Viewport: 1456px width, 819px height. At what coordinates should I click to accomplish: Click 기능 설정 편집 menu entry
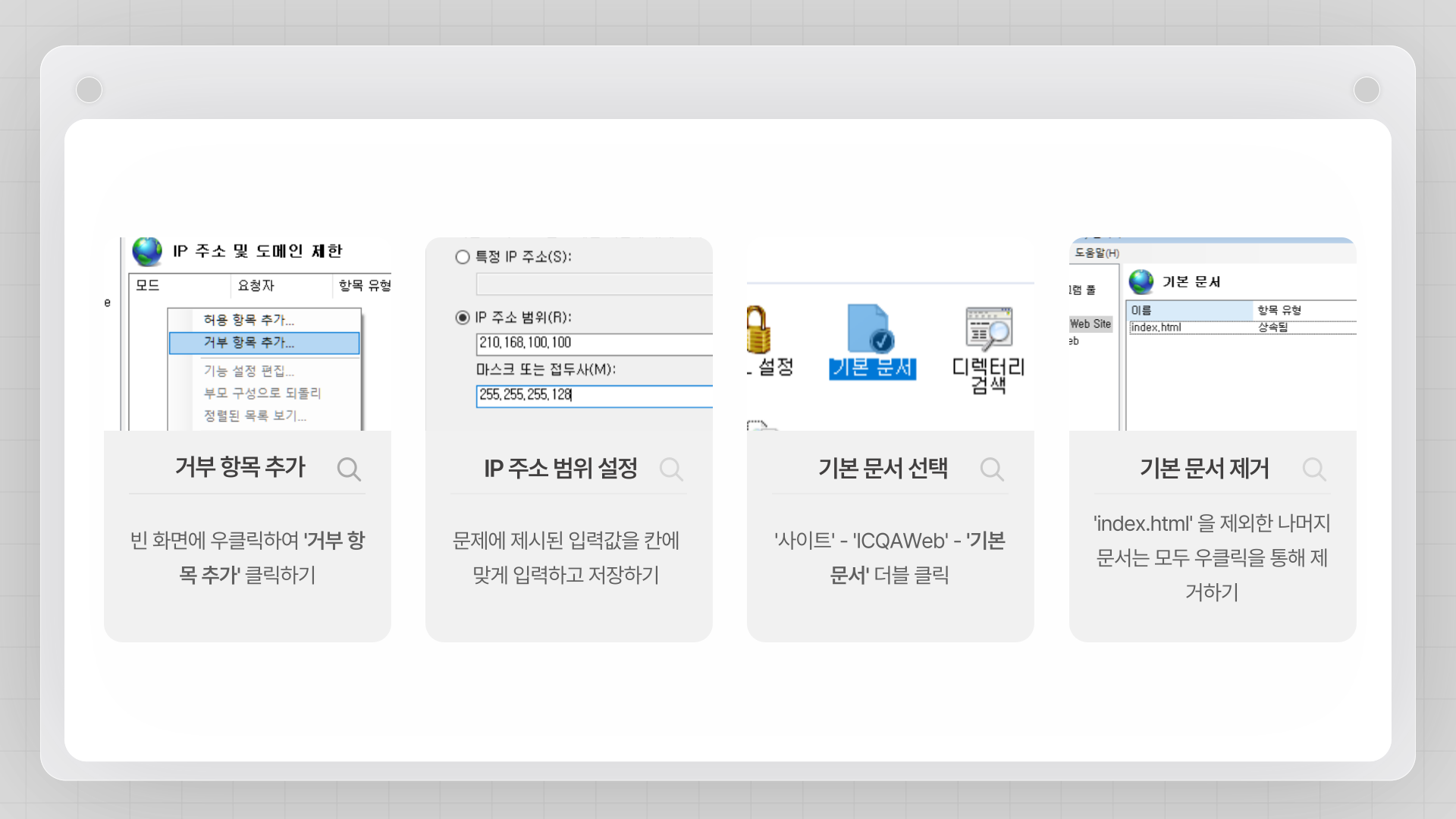(249, 371)
